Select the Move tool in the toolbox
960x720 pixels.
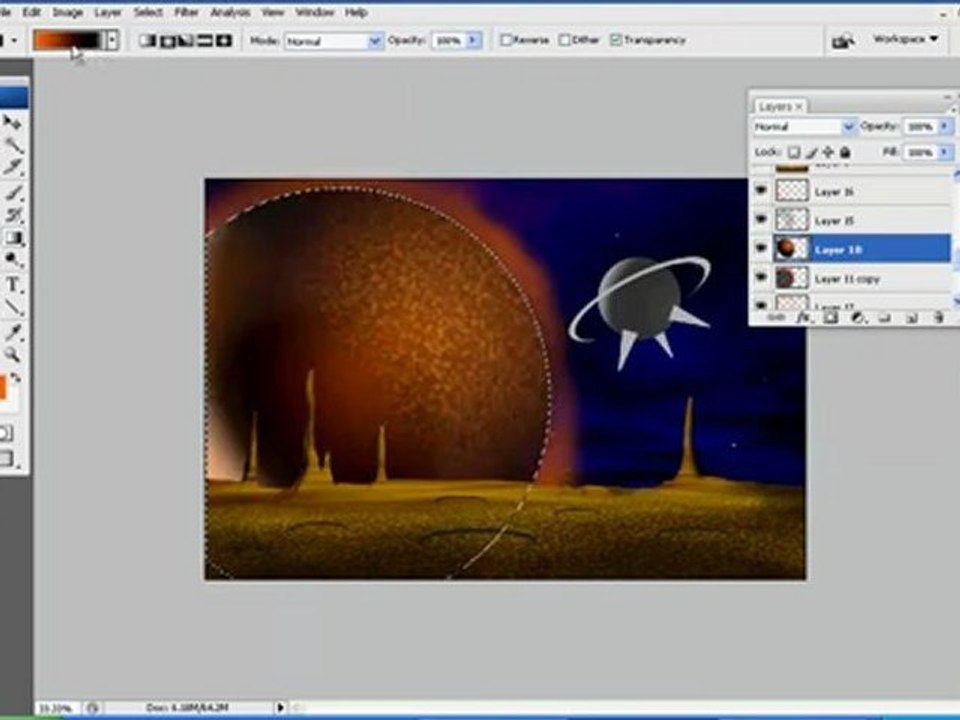11,123
